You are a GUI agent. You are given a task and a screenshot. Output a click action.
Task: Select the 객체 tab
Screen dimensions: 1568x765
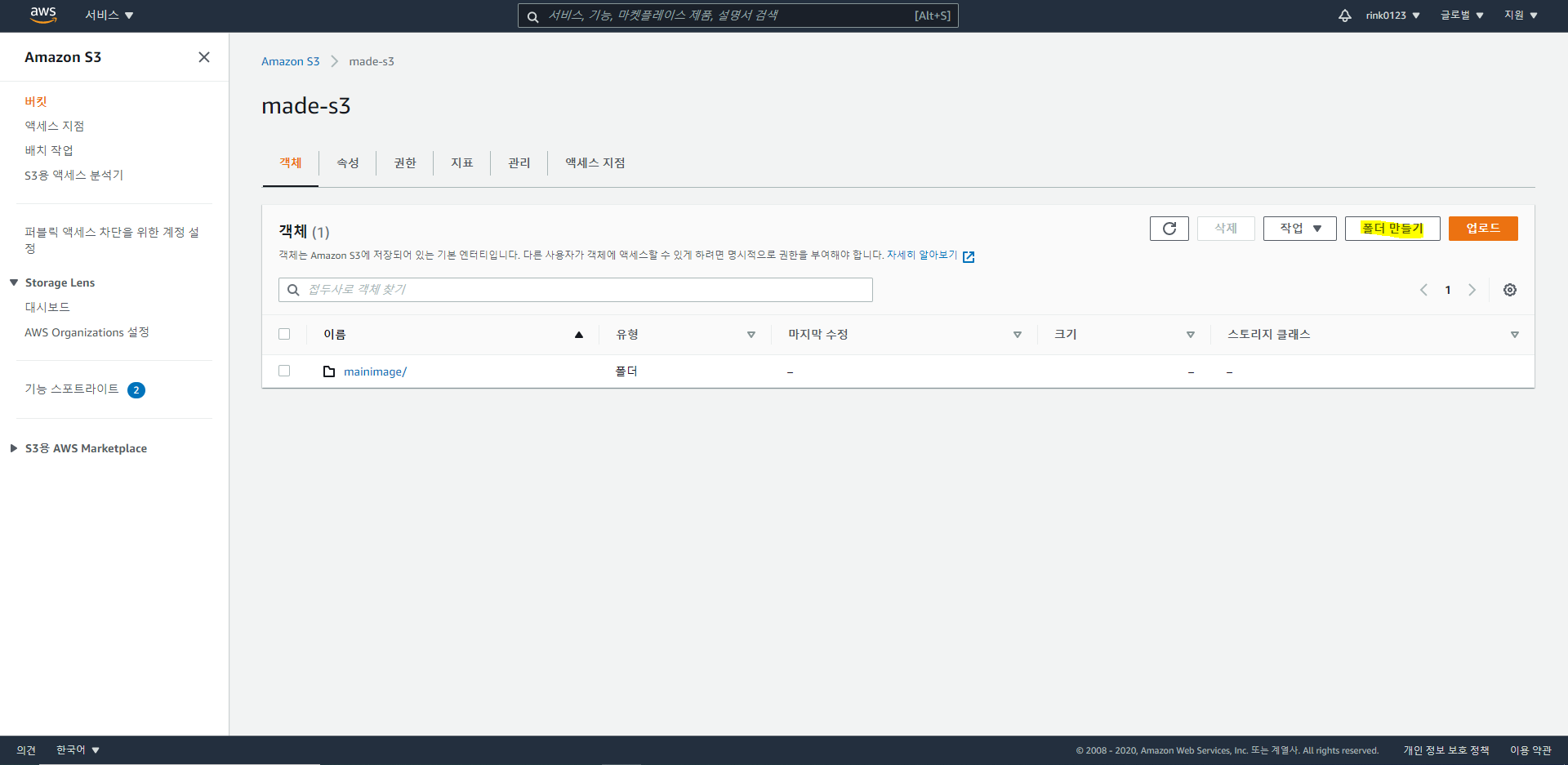coord(291,163)
